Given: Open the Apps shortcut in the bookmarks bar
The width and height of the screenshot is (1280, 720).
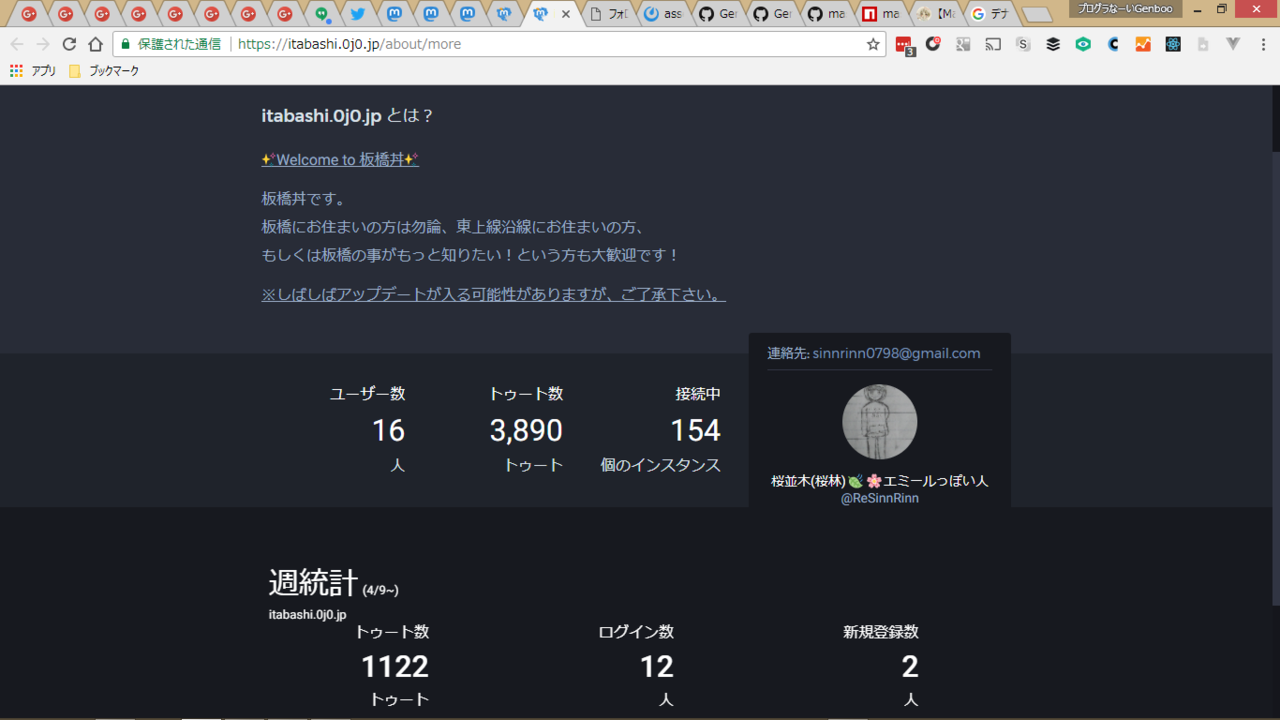Looking at the screenshot, I should tap(33, 71).
